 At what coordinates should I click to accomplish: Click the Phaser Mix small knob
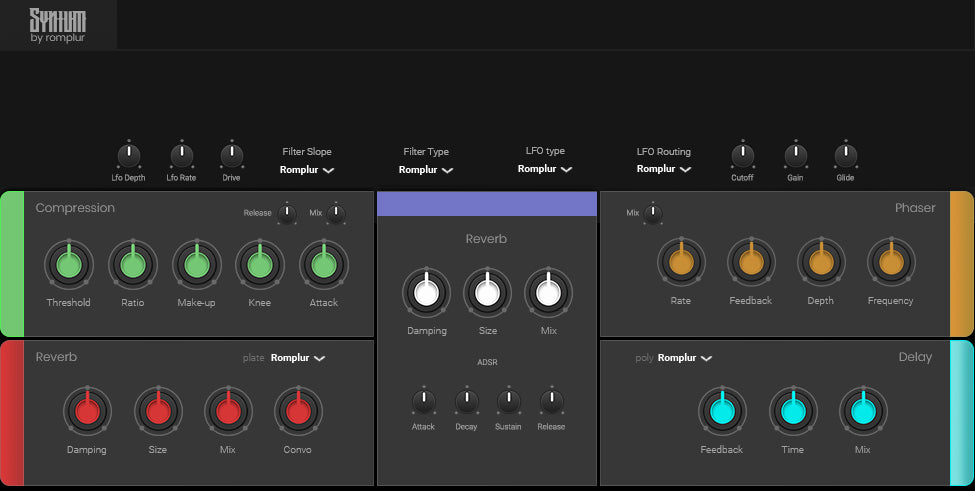[653, 214]
